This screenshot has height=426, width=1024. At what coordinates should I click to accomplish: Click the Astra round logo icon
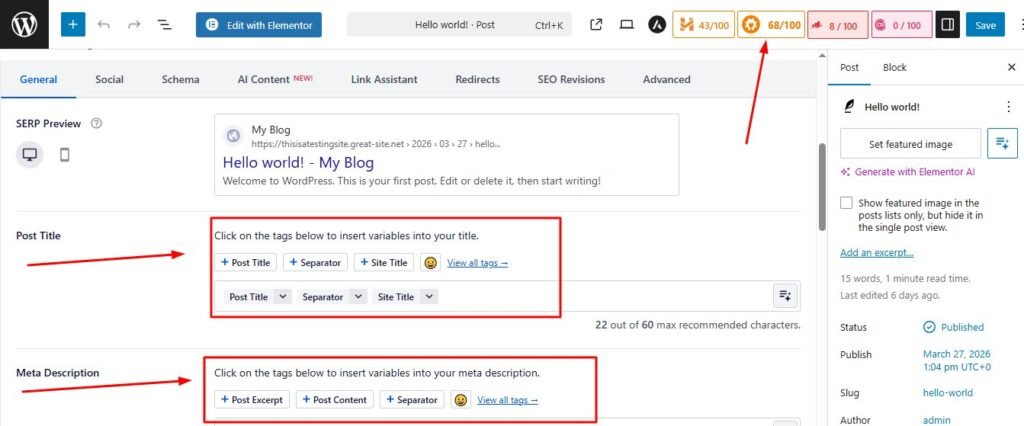[x=656, y=25]
